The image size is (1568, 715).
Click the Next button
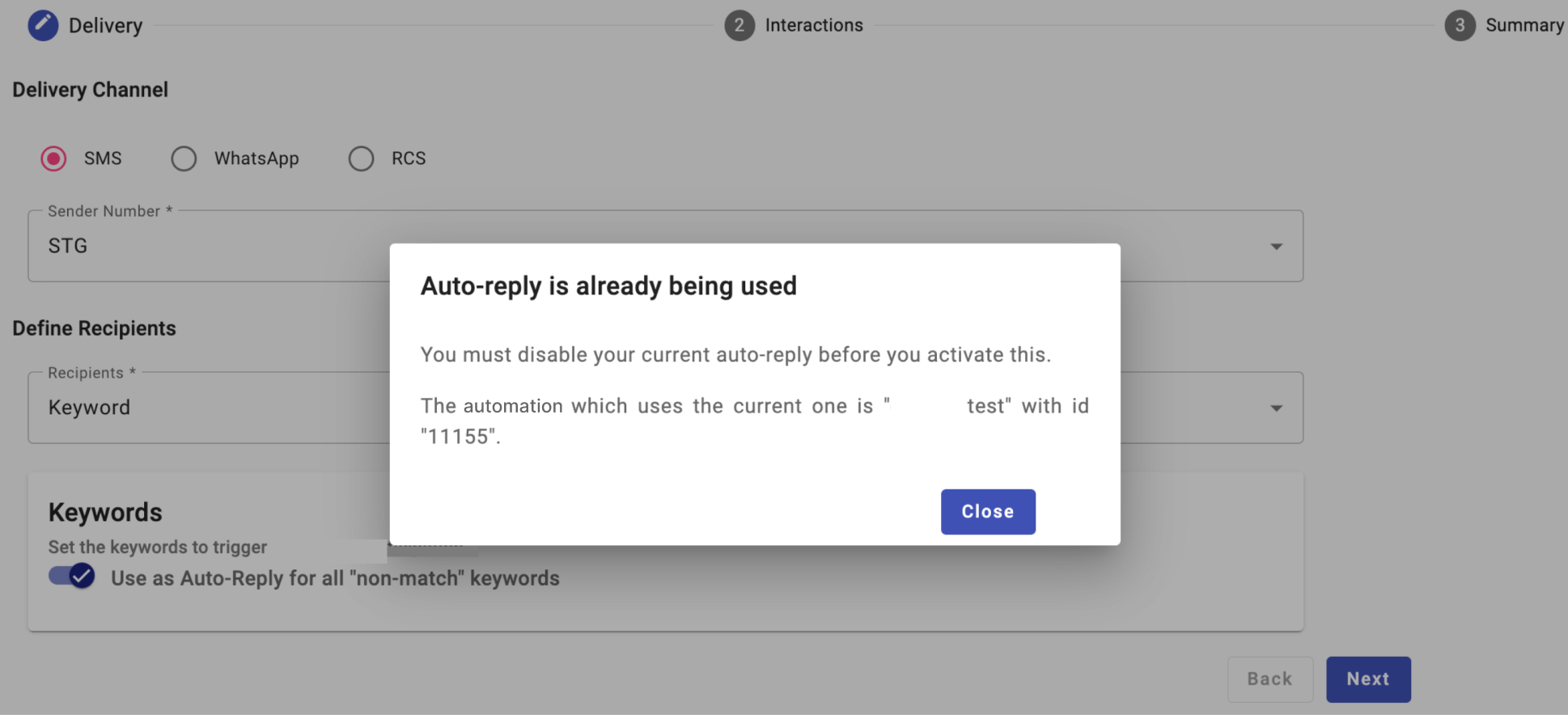click(1368, 679)
